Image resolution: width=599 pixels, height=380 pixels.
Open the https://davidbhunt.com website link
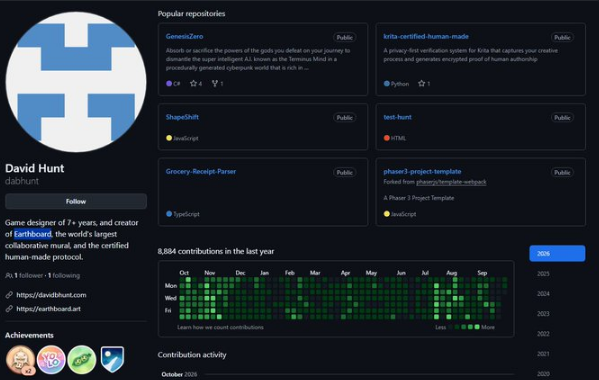coord(51,295)
